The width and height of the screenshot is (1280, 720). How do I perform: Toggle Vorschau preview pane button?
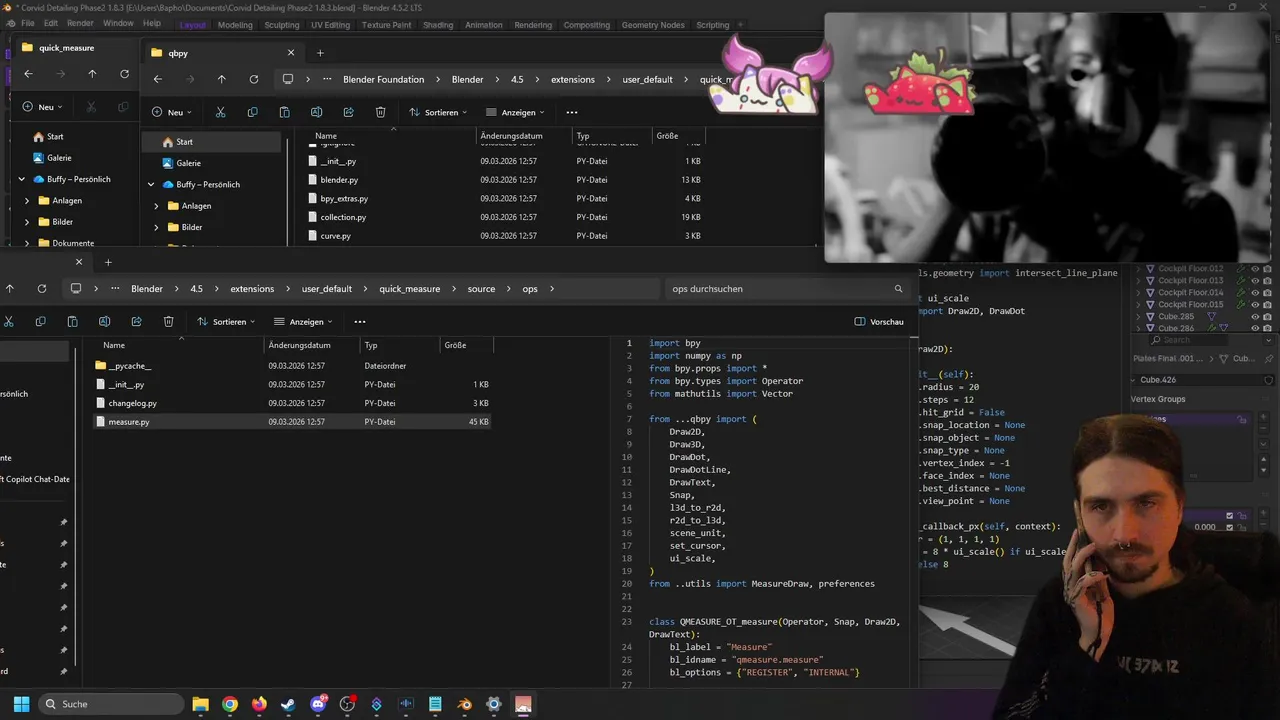pos(879,321)
